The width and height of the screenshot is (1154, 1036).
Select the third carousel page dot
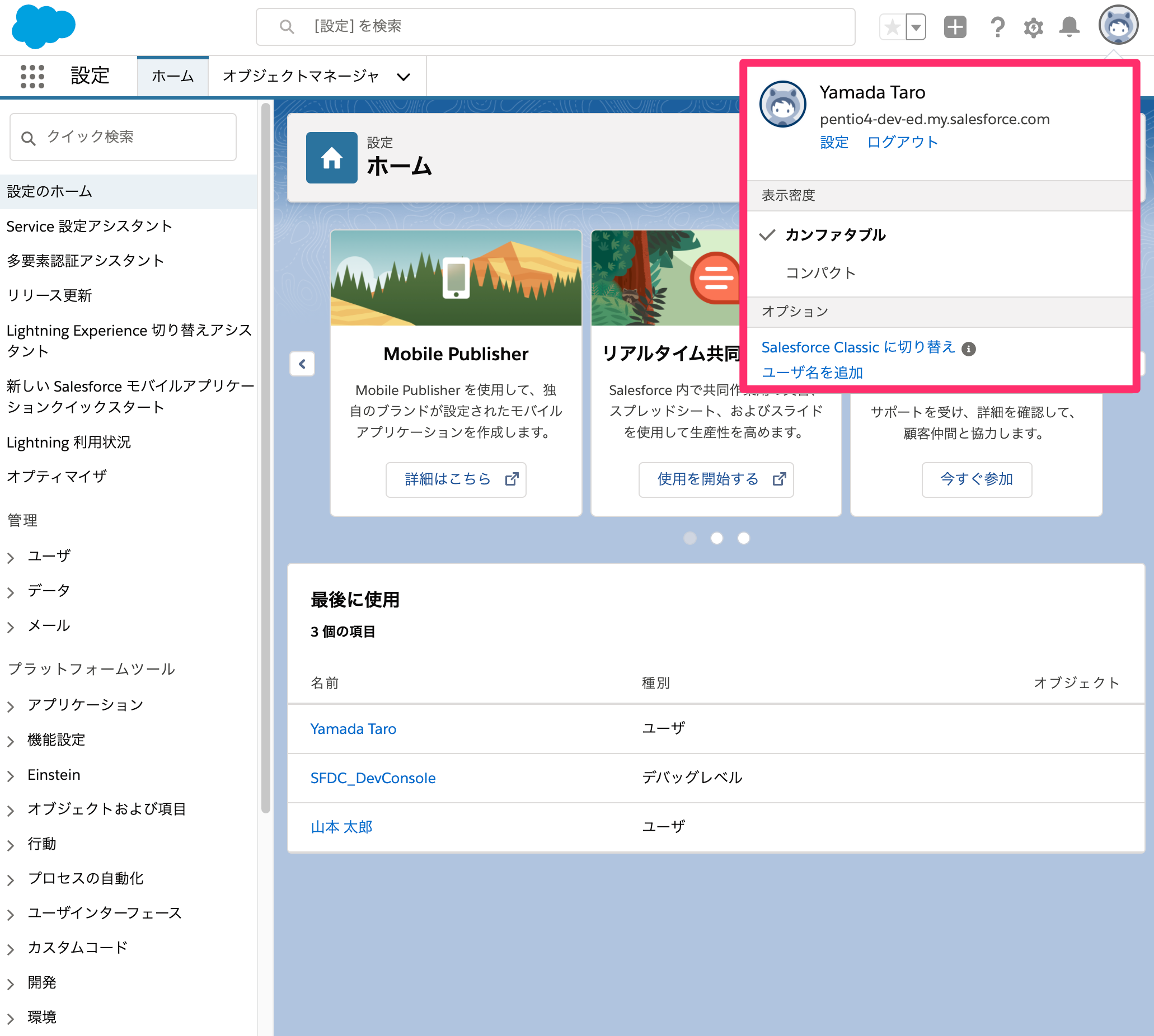(743, 538)
